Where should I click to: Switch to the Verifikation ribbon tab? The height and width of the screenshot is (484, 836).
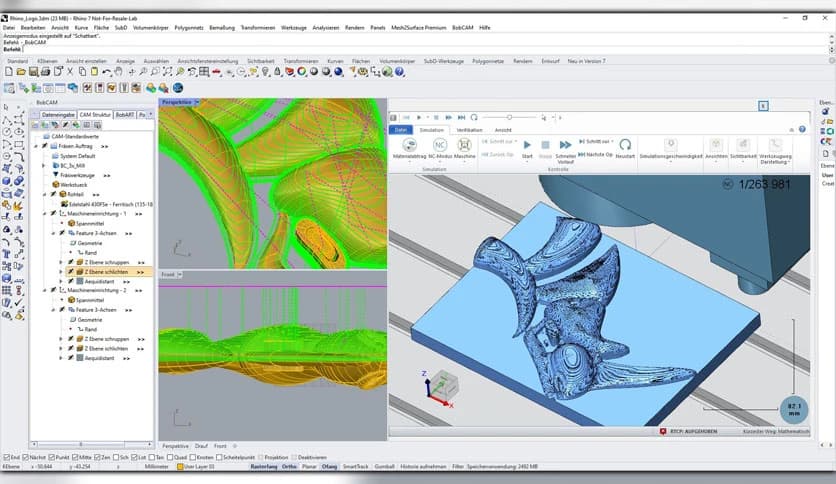coord(469,130)
